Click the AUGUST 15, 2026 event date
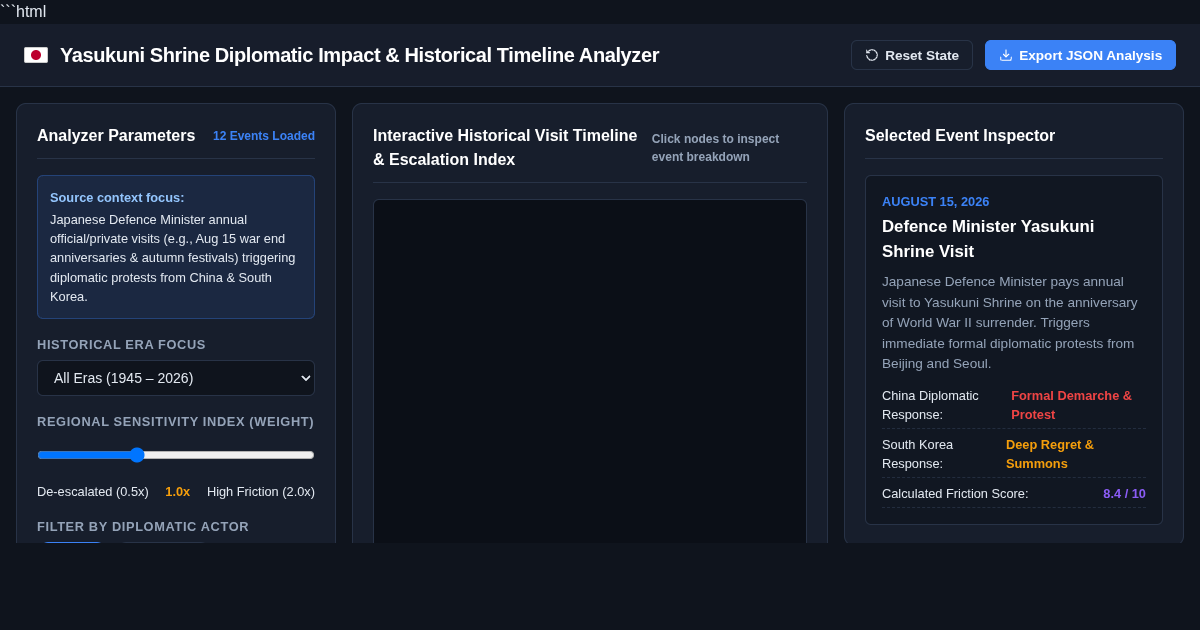1200x630 pixels. [x=936, y=201]
